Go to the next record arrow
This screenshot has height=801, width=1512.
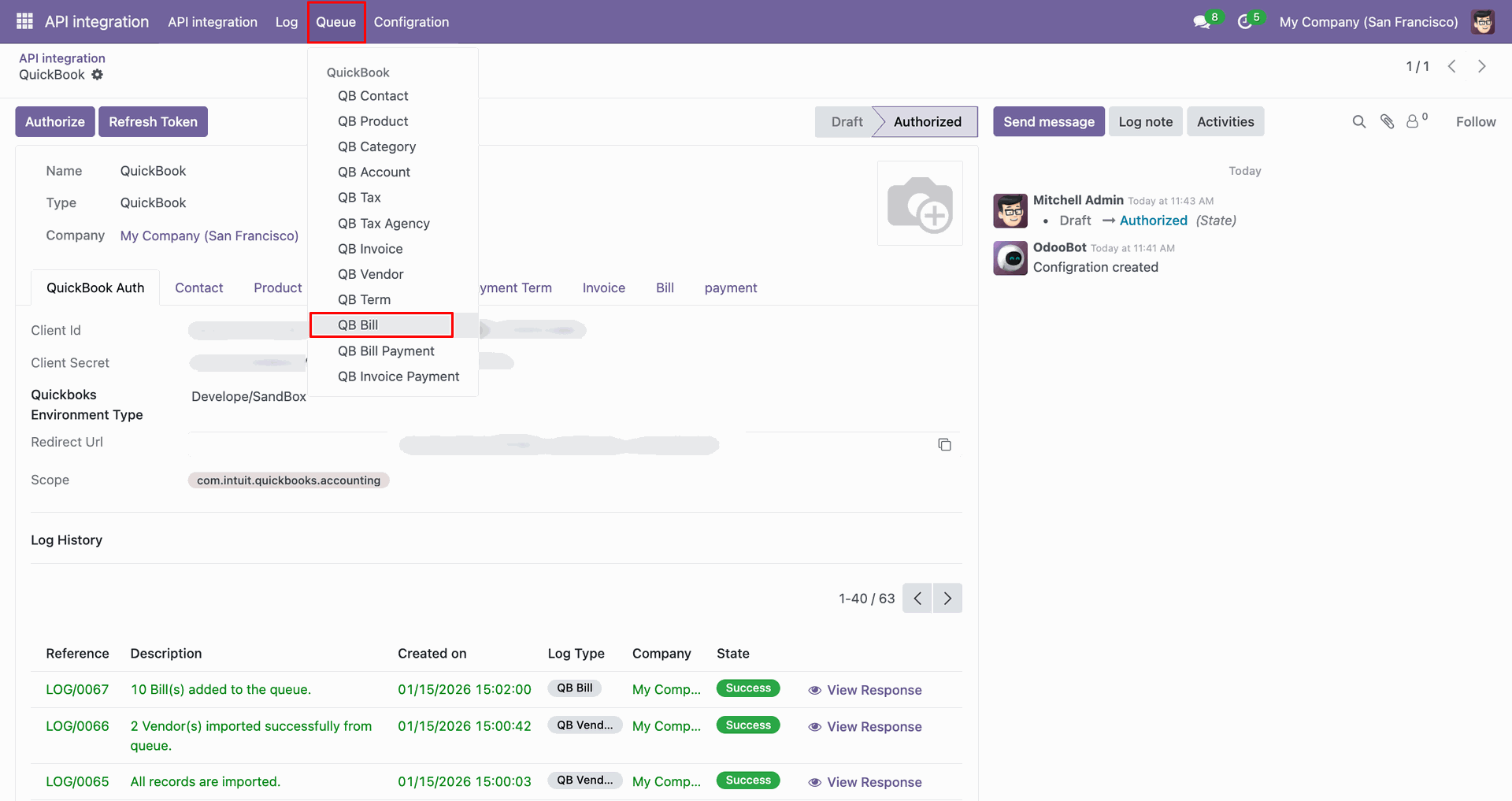(x=1482, y=66)
